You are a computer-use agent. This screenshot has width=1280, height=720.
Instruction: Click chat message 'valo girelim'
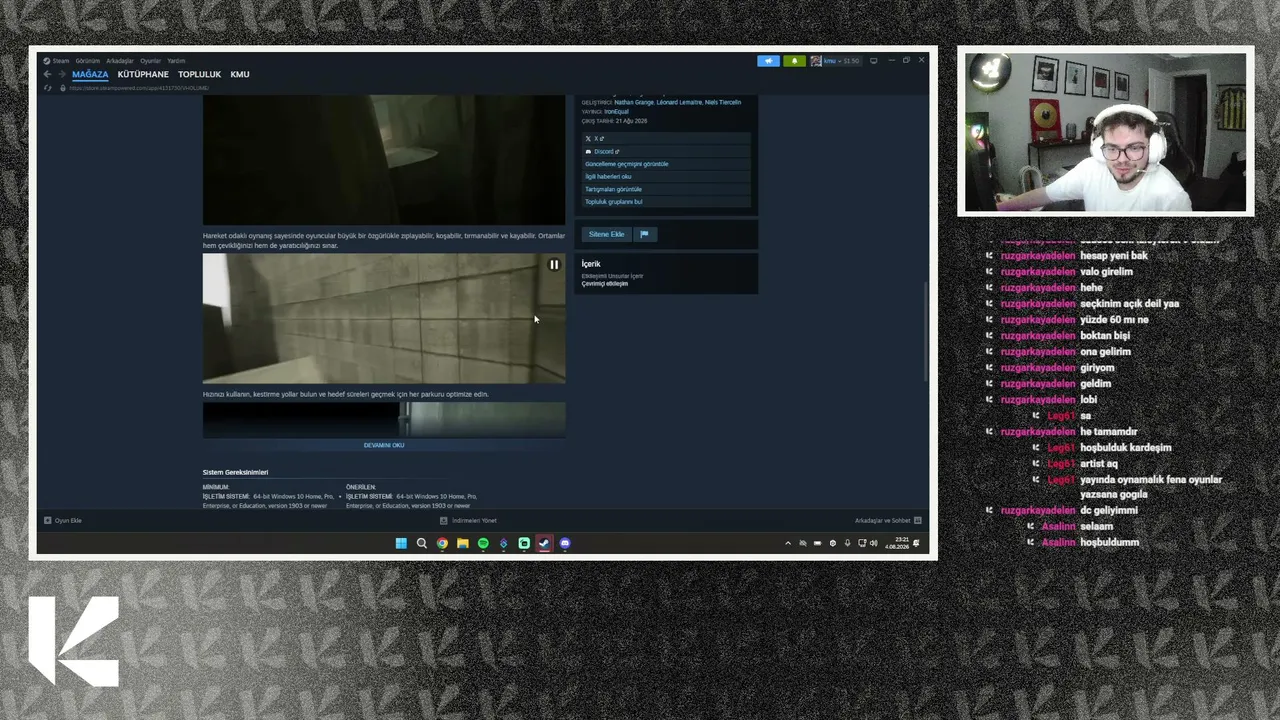click(x=1106, y=272)
